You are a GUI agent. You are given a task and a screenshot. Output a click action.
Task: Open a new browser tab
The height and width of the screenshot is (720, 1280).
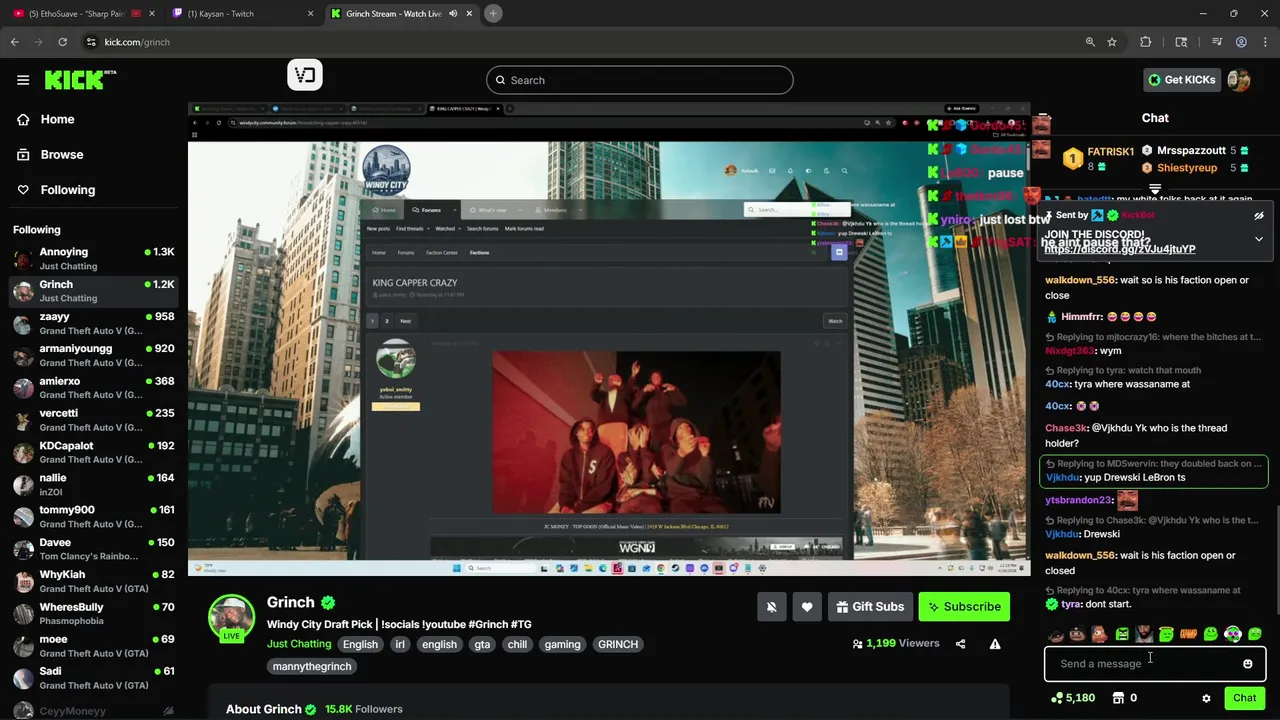pos(493,13)
